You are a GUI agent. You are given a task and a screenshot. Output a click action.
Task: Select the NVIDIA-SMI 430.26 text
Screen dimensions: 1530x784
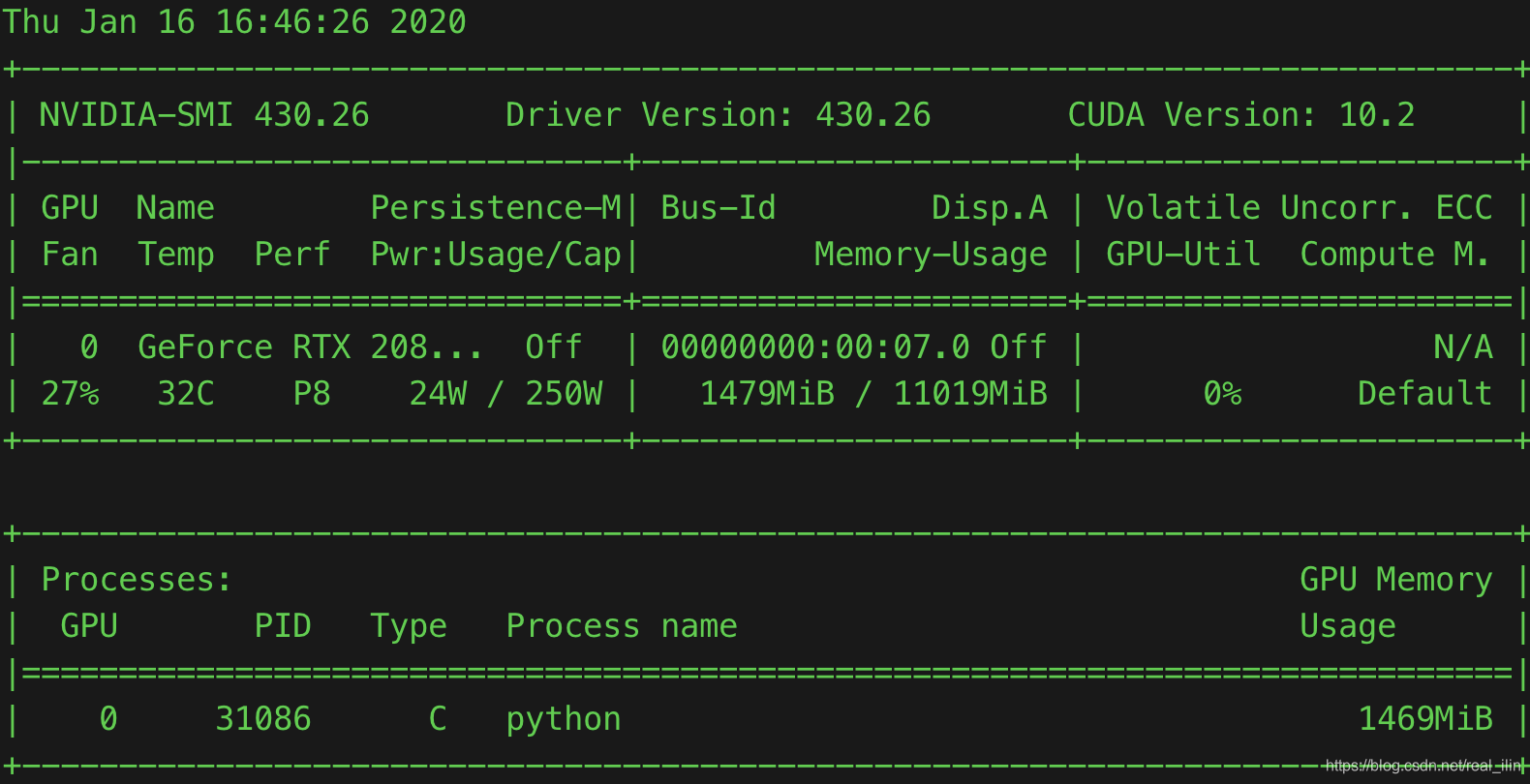[x=204, y=114]
